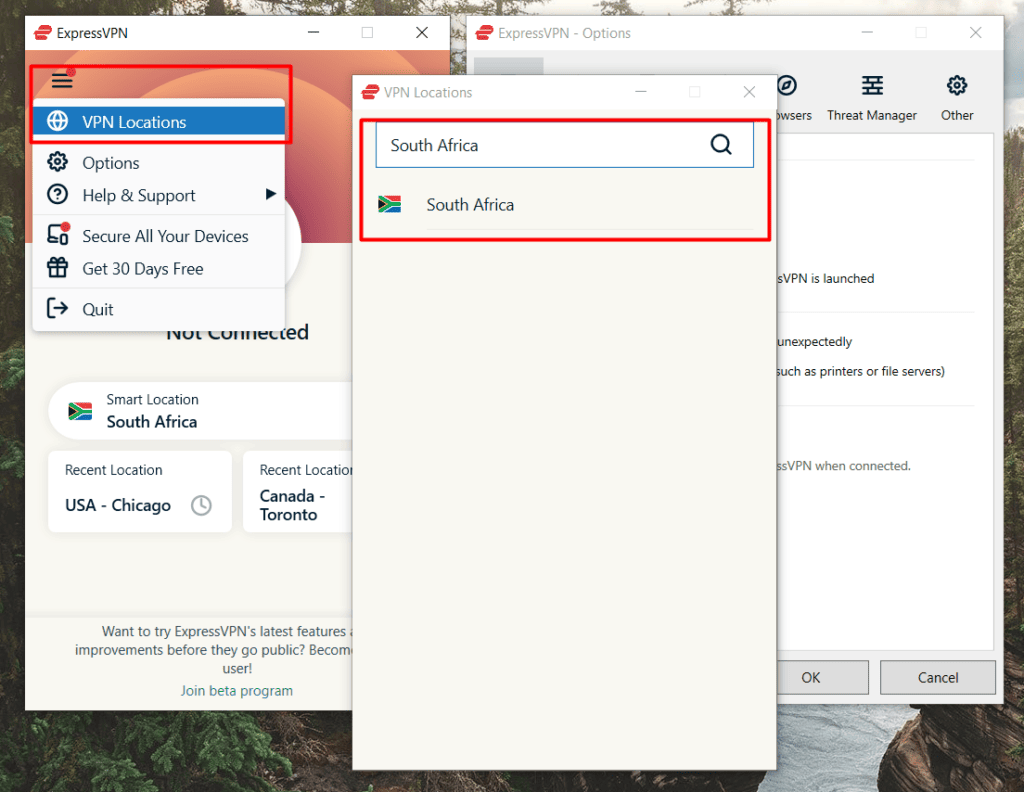This screenshot has width=1024, height=792.
Task: Open the hamburger menu icon
Action: (62, 80)
